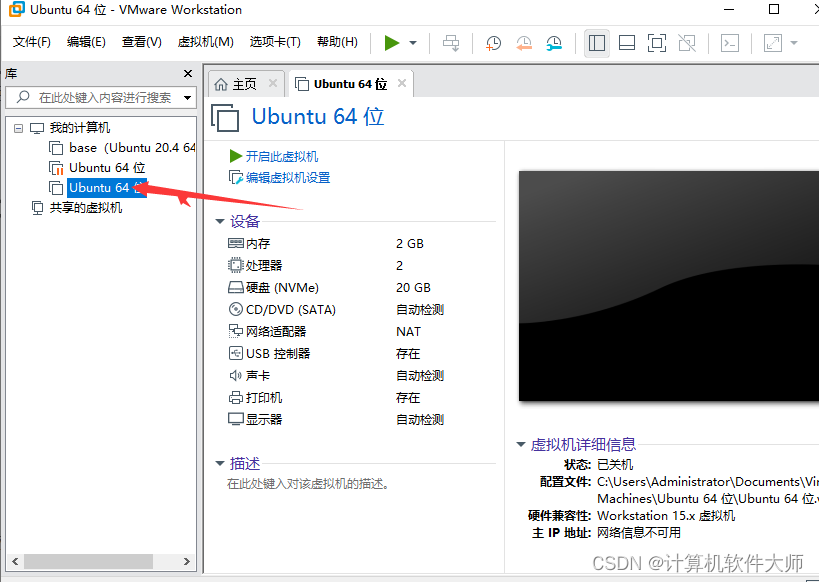
Task: Collapse the 设备 section
Action: [220, 221]
